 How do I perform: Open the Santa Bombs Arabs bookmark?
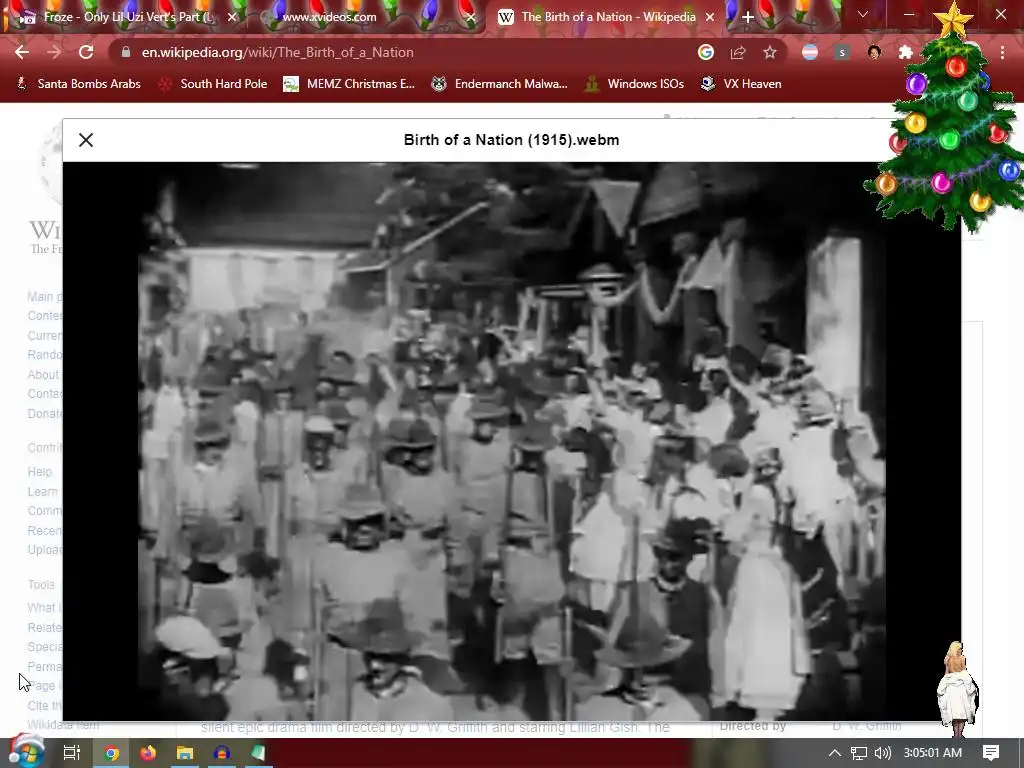click(78, 84)
